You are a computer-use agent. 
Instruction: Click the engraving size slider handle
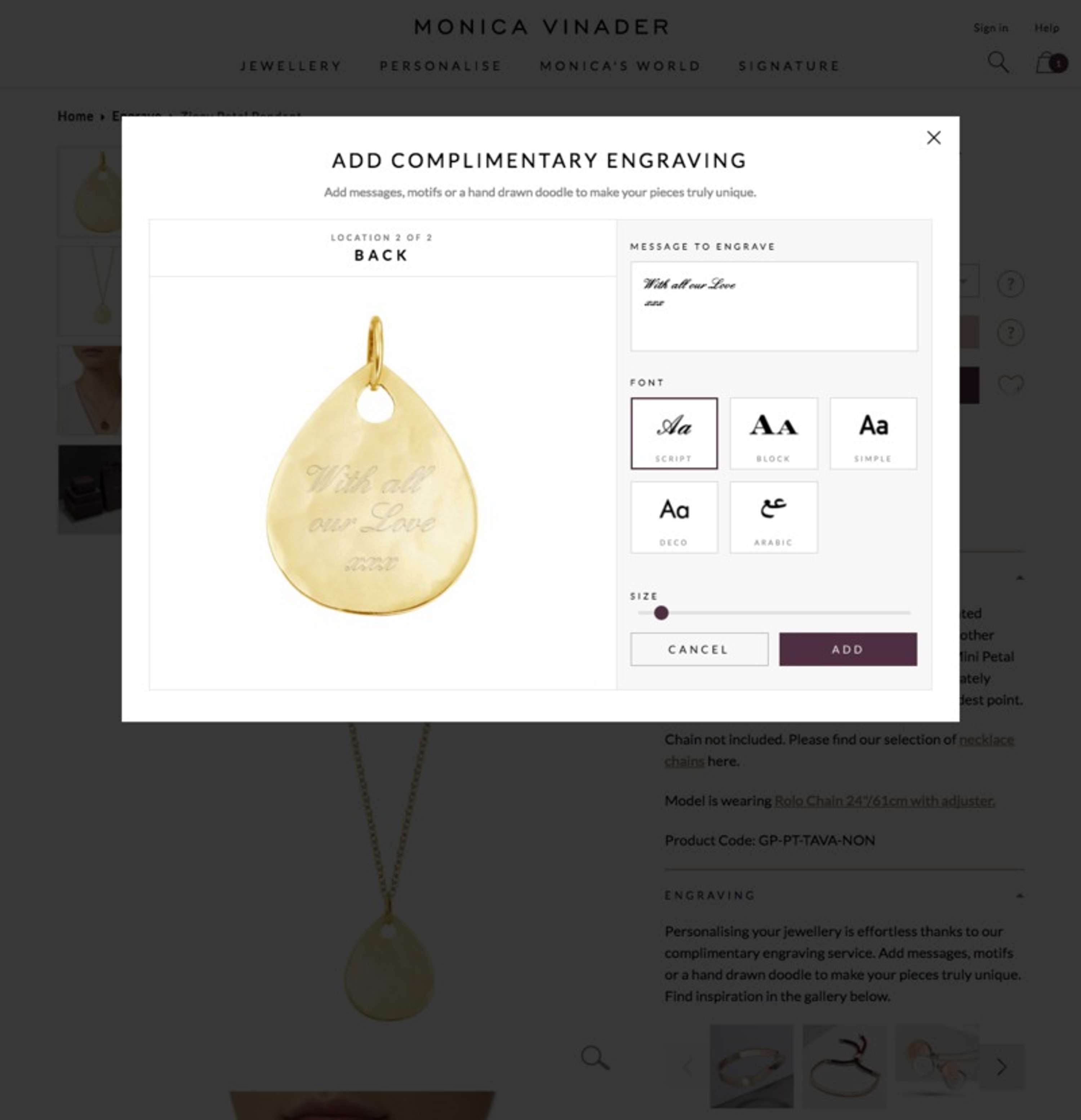coord(661,613)
